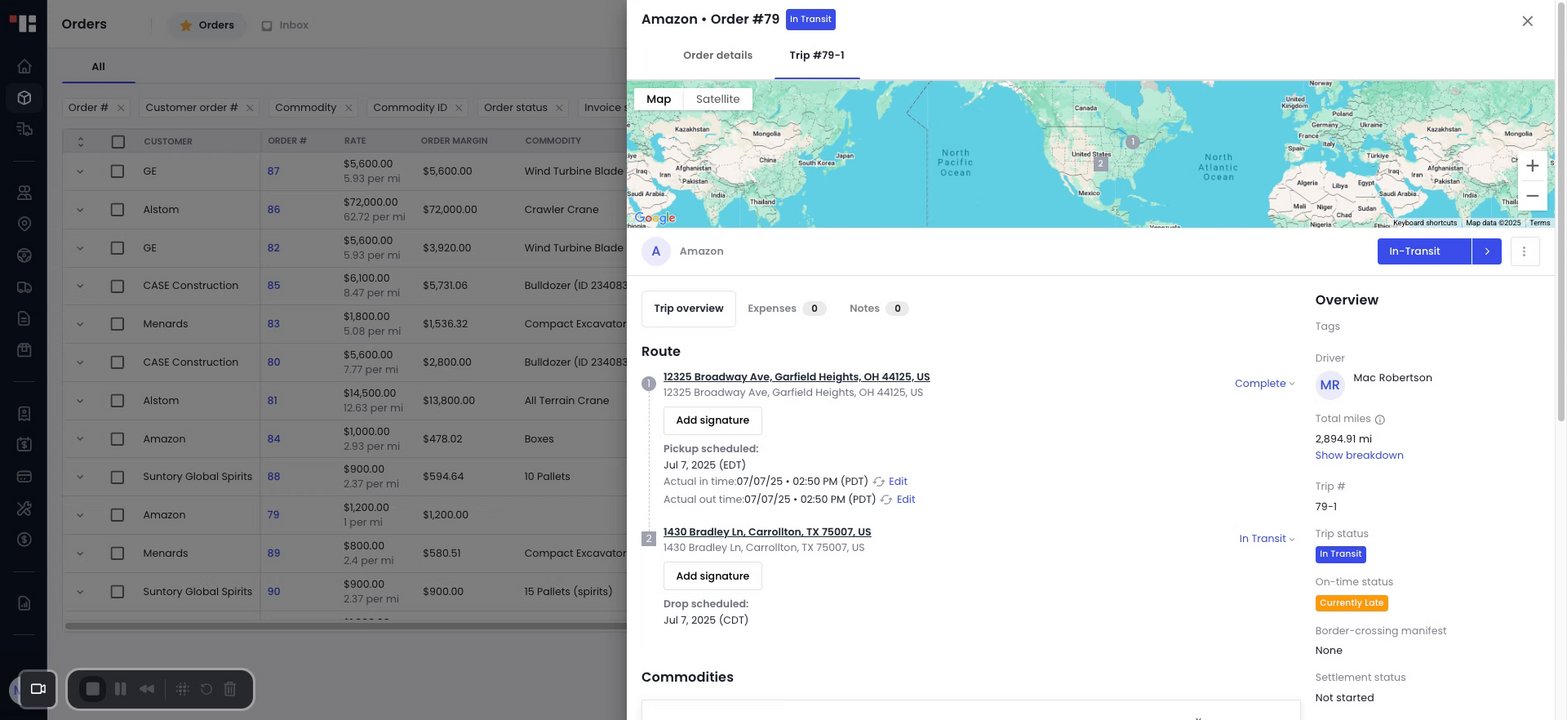Click the Total miles info icon
Viewport: 1567px width, 720px height.
click(x=1380, y=420)
